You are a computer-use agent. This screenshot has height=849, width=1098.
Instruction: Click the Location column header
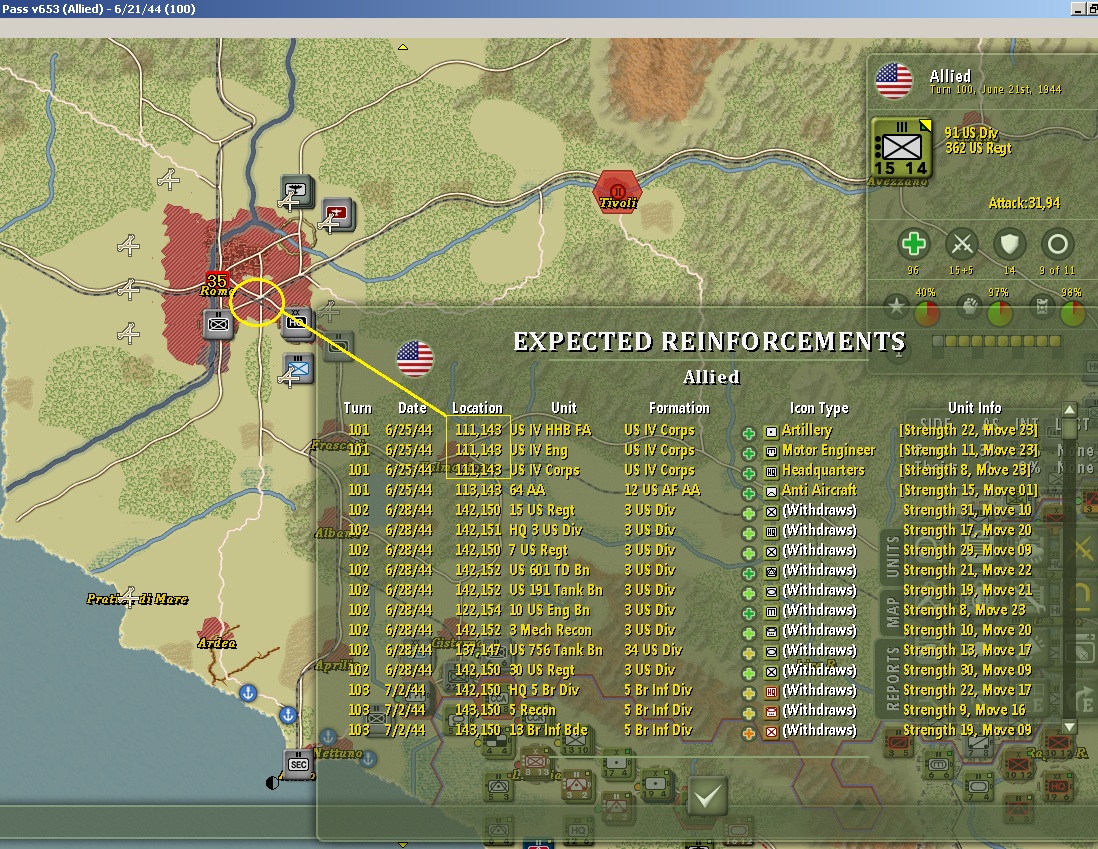pyautogui.click(x=477, y=408)
